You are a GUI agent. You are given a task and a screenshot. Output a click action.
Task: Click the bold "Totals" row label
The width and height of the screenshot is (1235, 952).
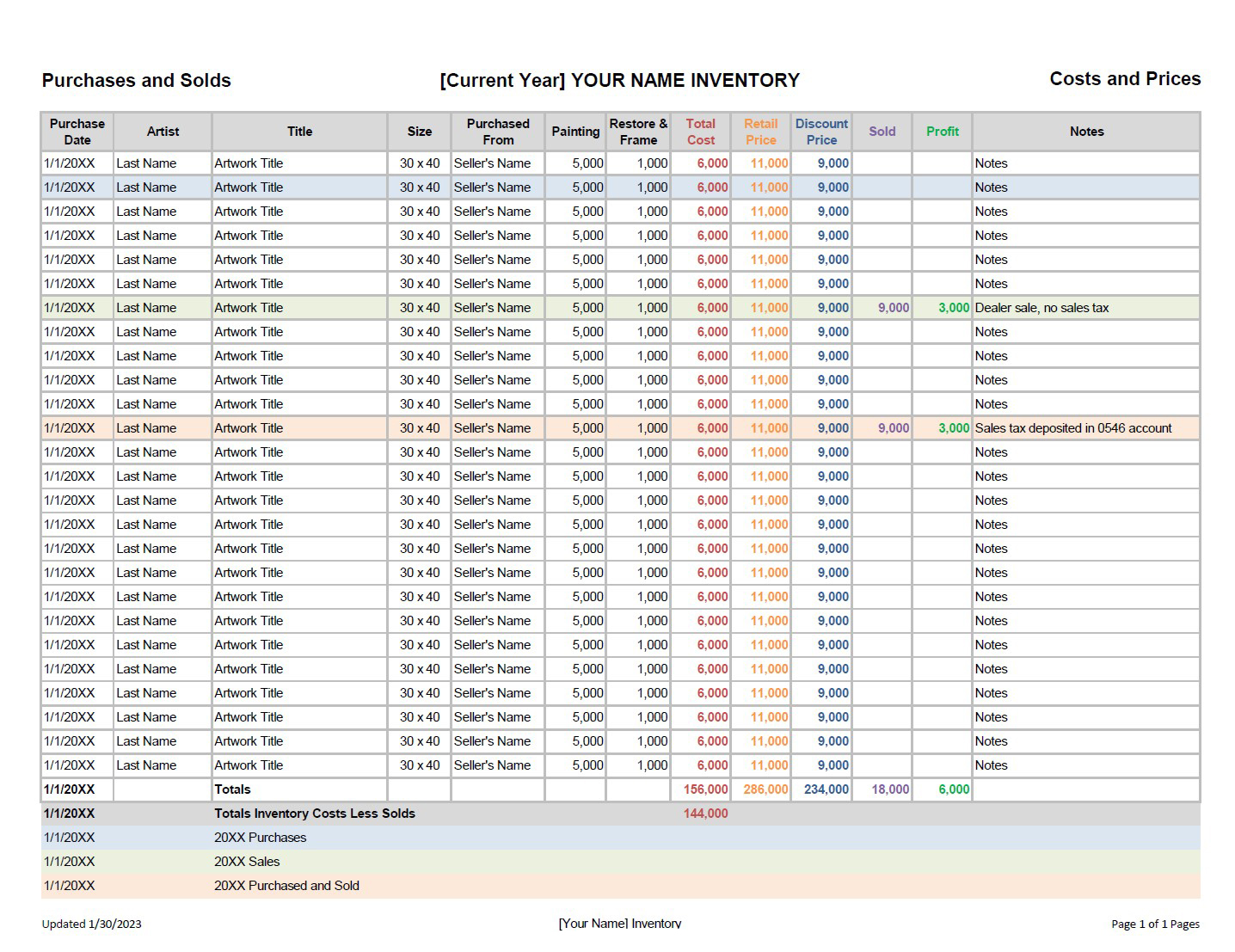coord(232,789)
